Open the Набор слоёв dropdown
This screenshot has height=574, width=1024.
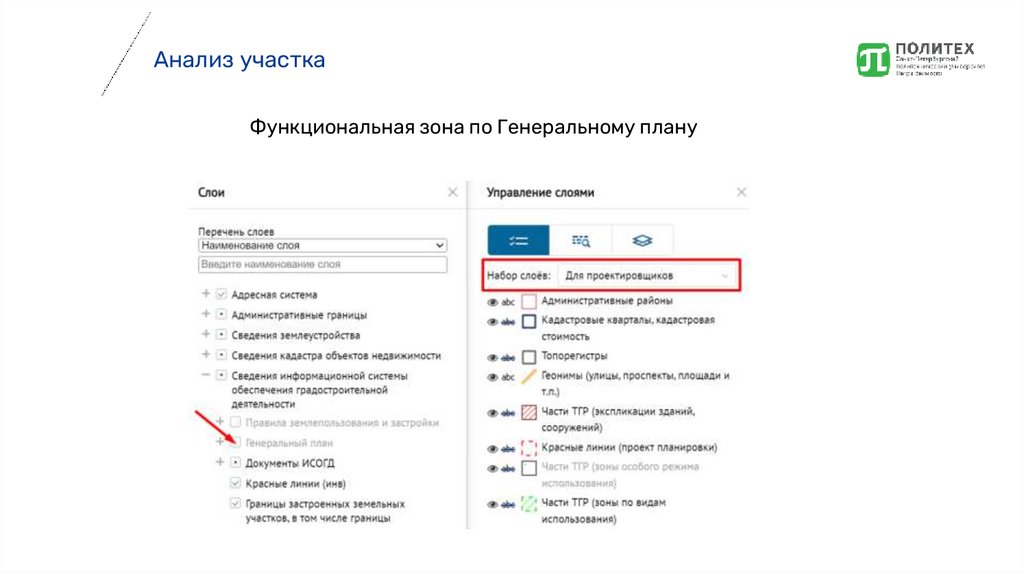(x=647, y=276)
